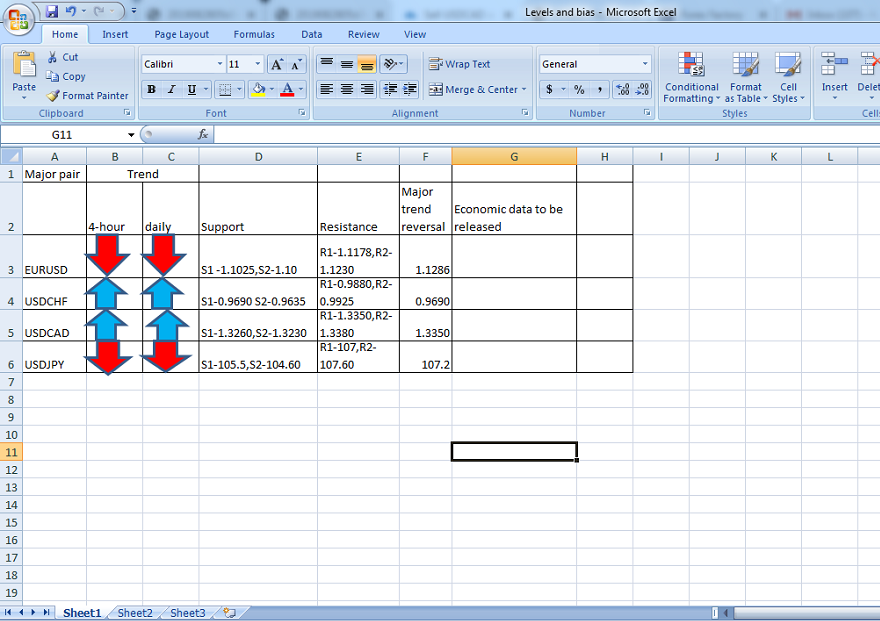The width and height of the screenshot is (880, 621).
Task: Open the font size dropdown
Action: (x=258, y=64)
